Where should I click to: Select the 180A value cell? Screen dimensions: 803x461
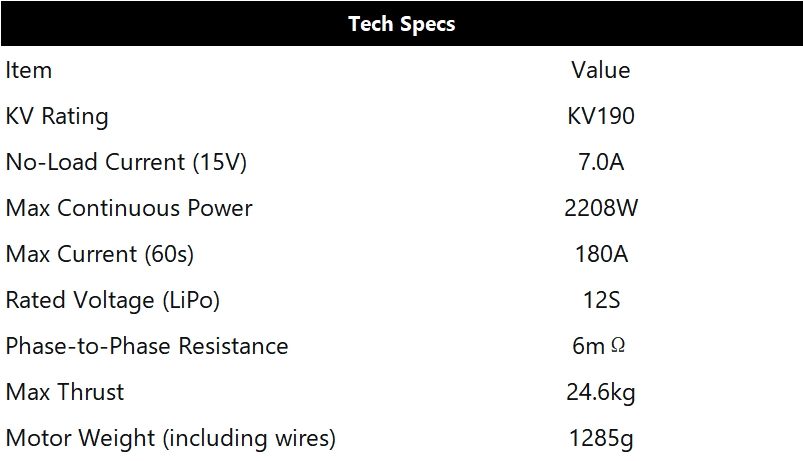tap(600, 254)
